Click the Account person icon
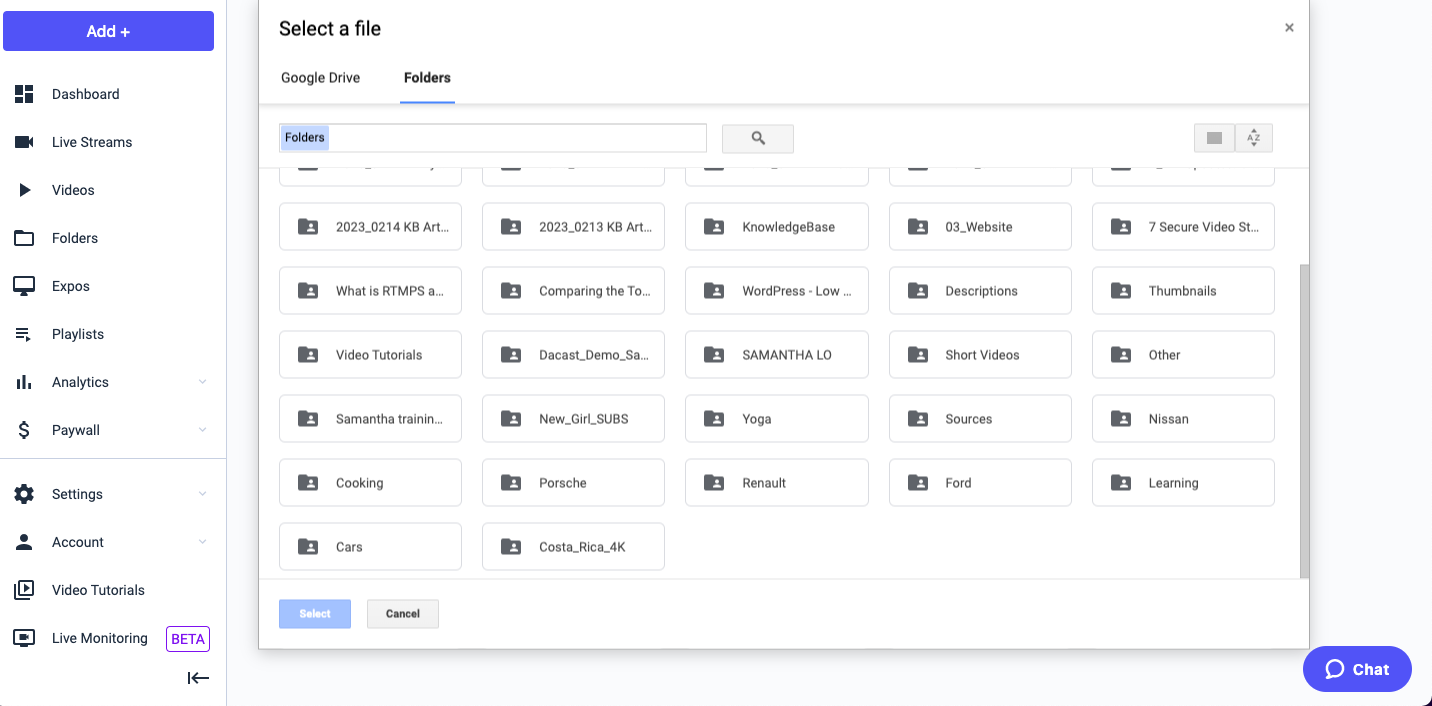The height and width of the screenshot is (706, 1432). [24, 542]
